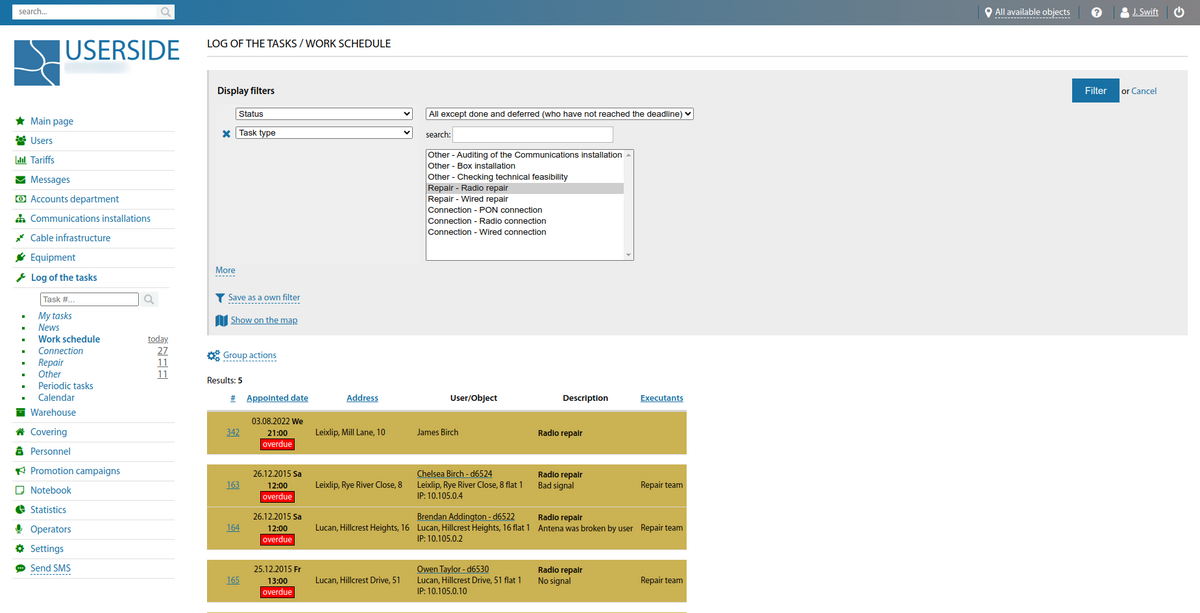The width and height of the screenshot is (1200, 613).
Task: Click the power logout icon top right
Action: pos(1178,12)
